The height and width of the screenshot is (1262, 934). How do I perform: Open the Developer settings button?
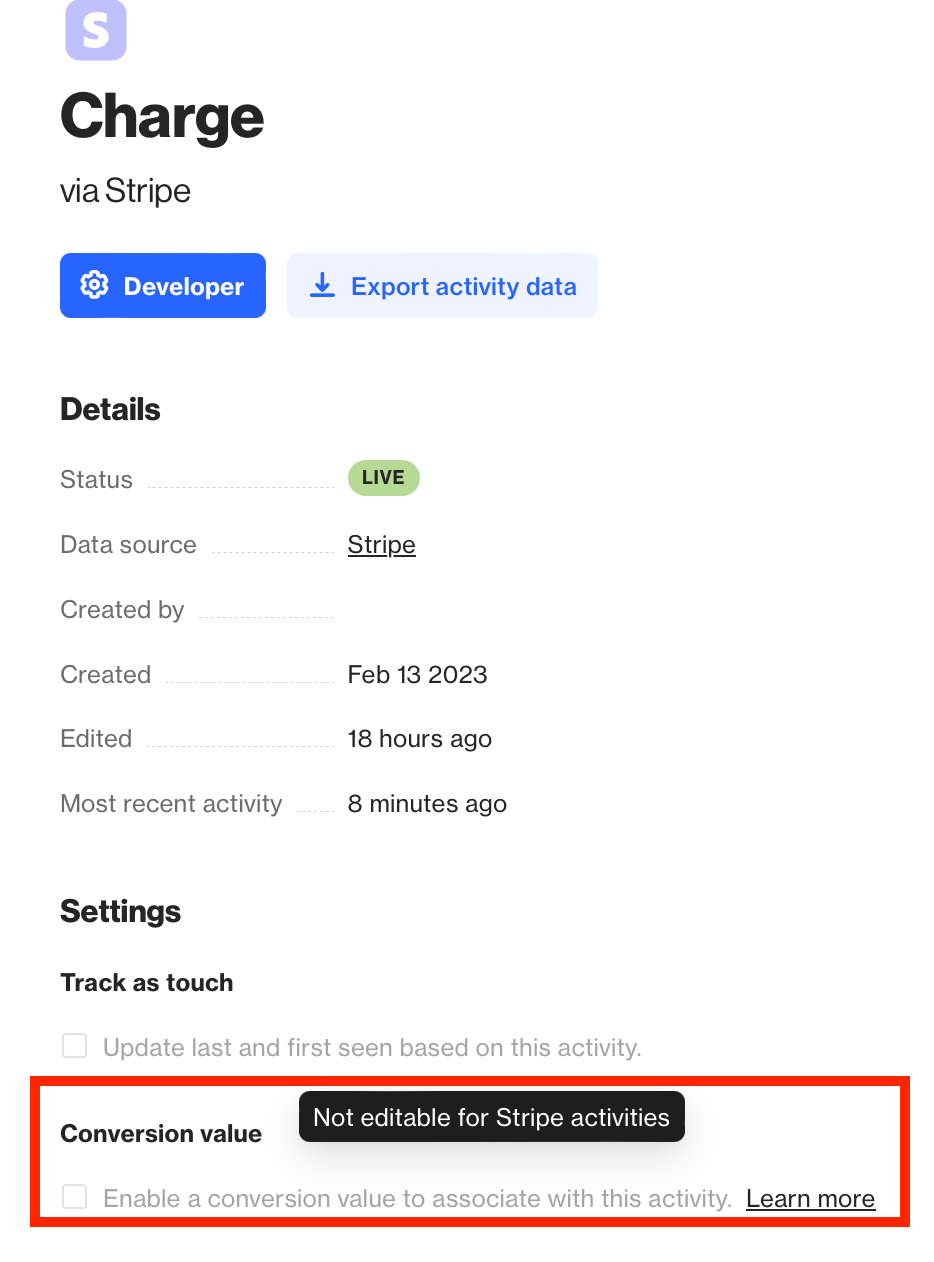(x=163, y=286)
